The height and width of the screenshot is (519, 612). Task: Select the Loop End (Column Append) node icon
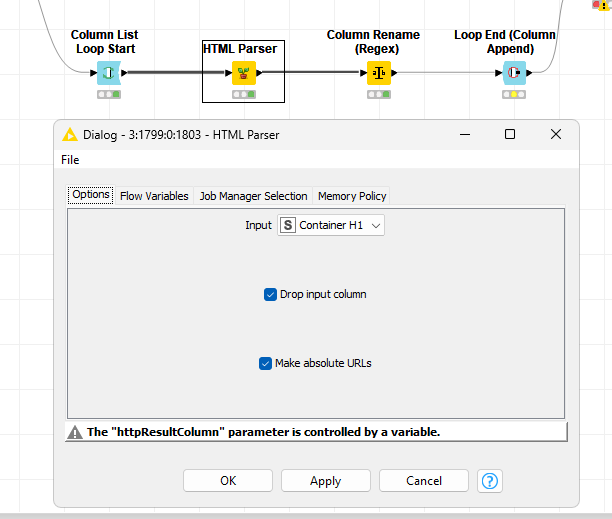514,73
